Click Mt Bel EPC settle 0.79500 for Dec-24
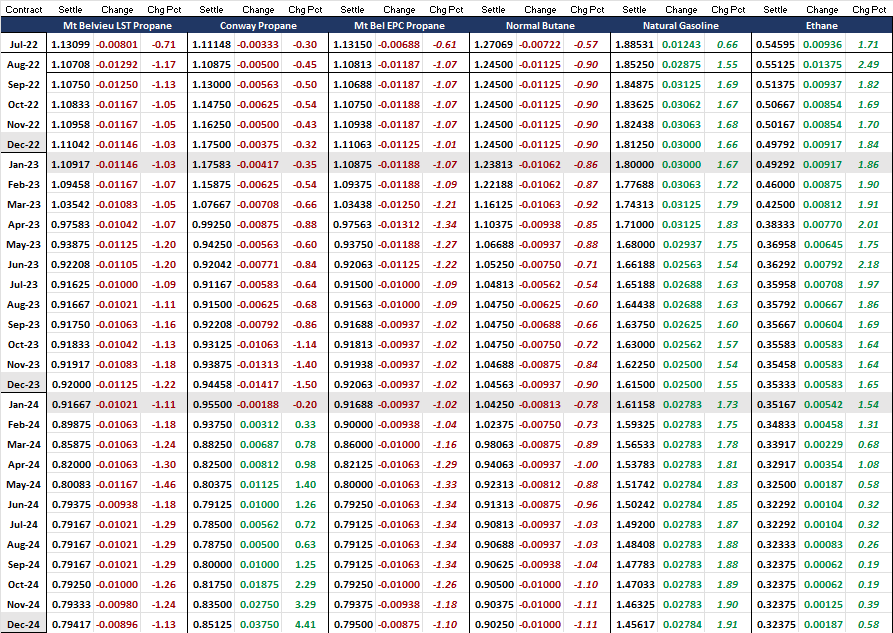Image resolution: width=893 pixels, height=633 pixels. pyautogui.click(x=353, y=624)
